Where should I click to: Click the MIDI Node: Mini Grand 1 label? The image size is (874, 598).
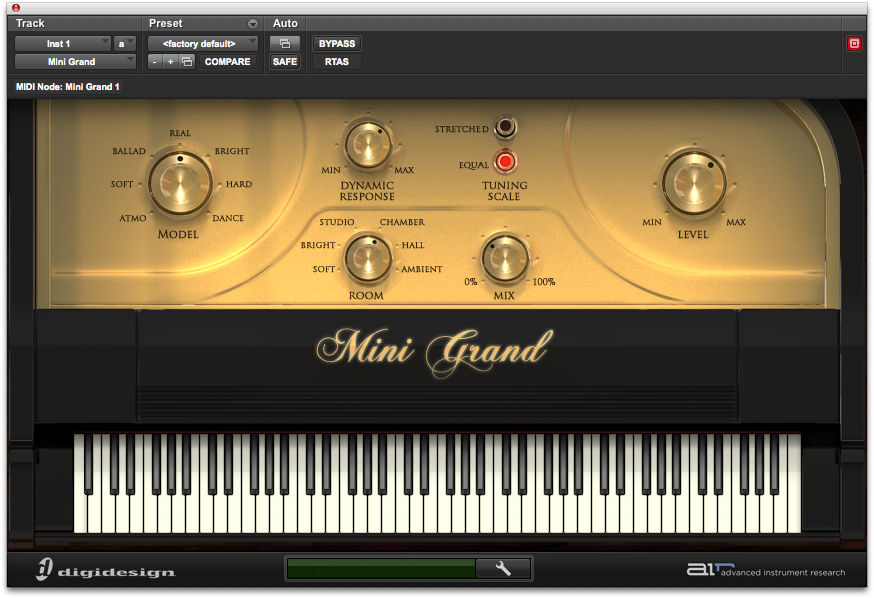click(x=67, y=87)
